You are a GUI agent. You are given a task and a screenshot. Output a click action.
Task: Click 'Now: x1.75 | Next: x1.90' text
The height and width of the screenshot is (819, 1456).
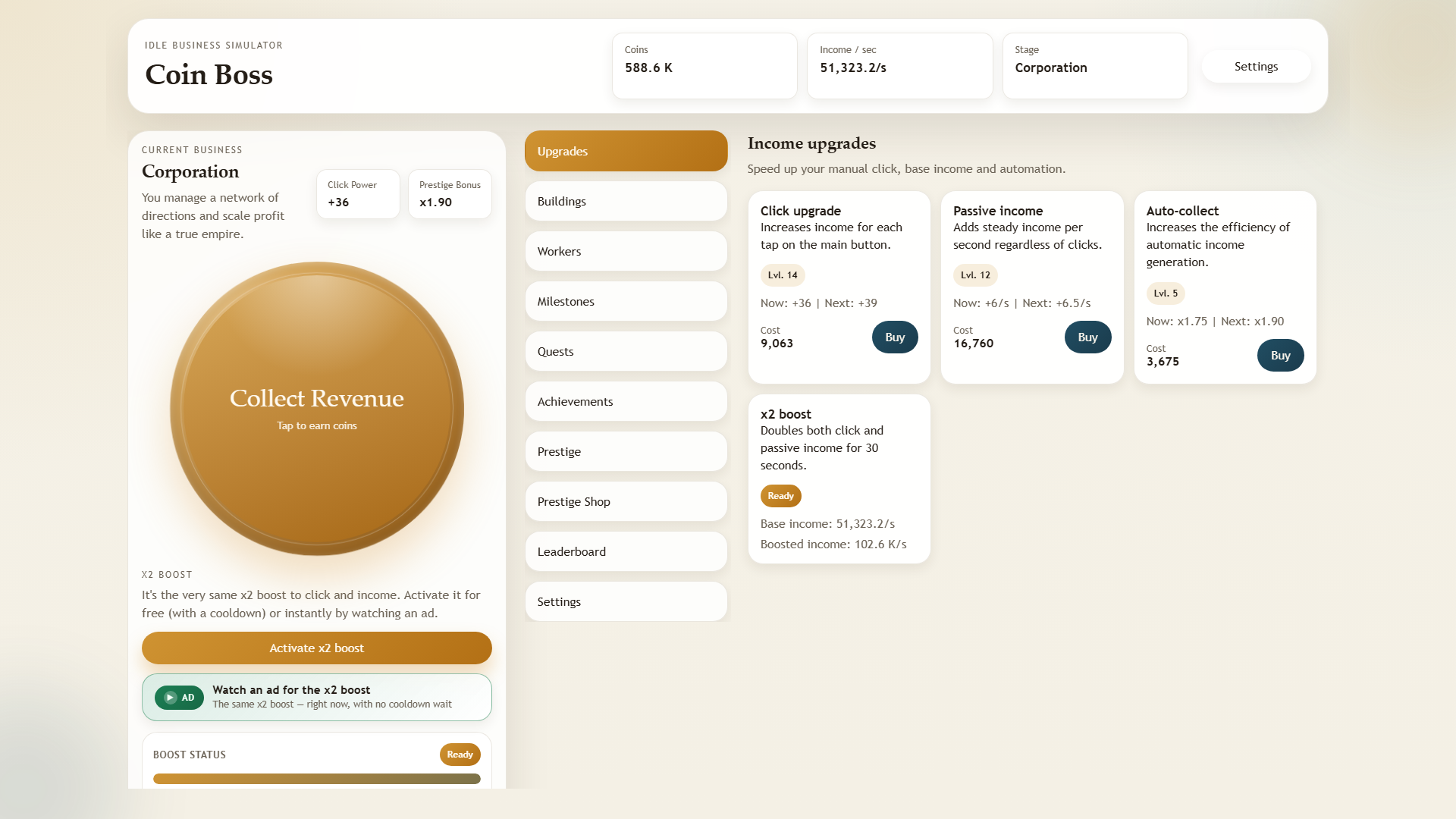[x=1215, y=322]
